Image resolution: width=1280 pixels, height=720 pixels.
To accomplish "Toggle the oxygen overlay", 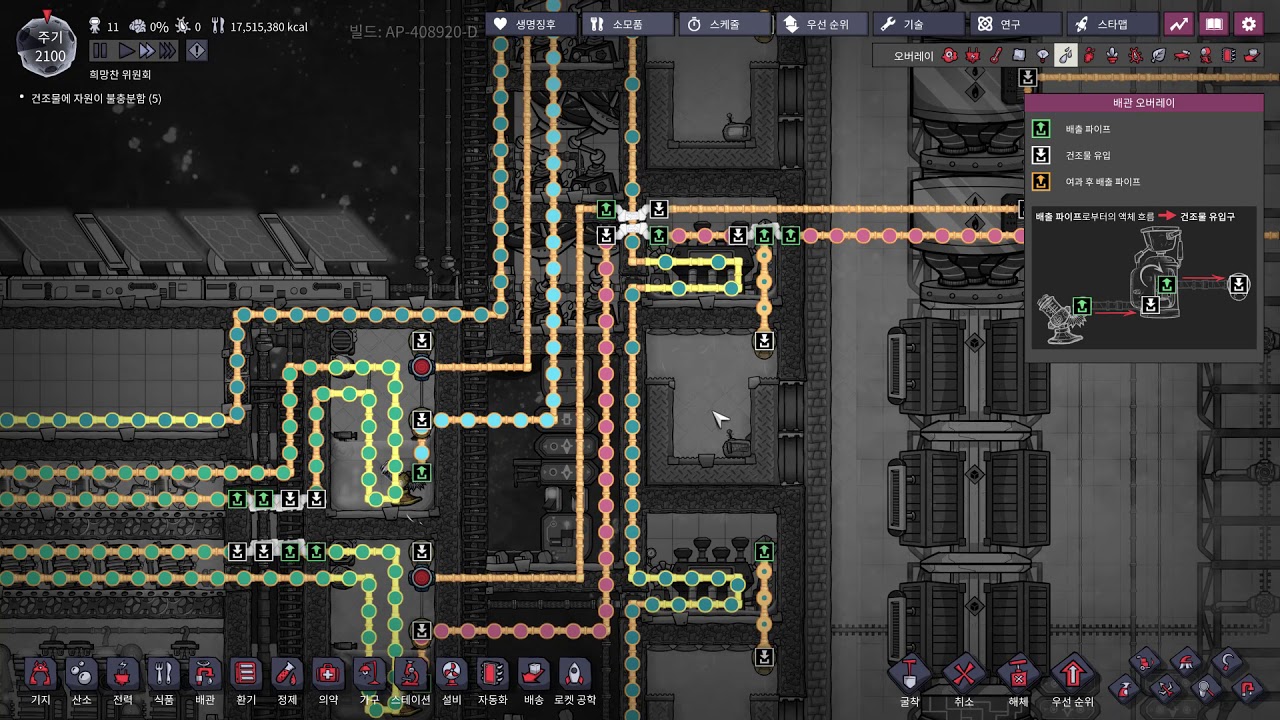I will click(x=949, y=55).
